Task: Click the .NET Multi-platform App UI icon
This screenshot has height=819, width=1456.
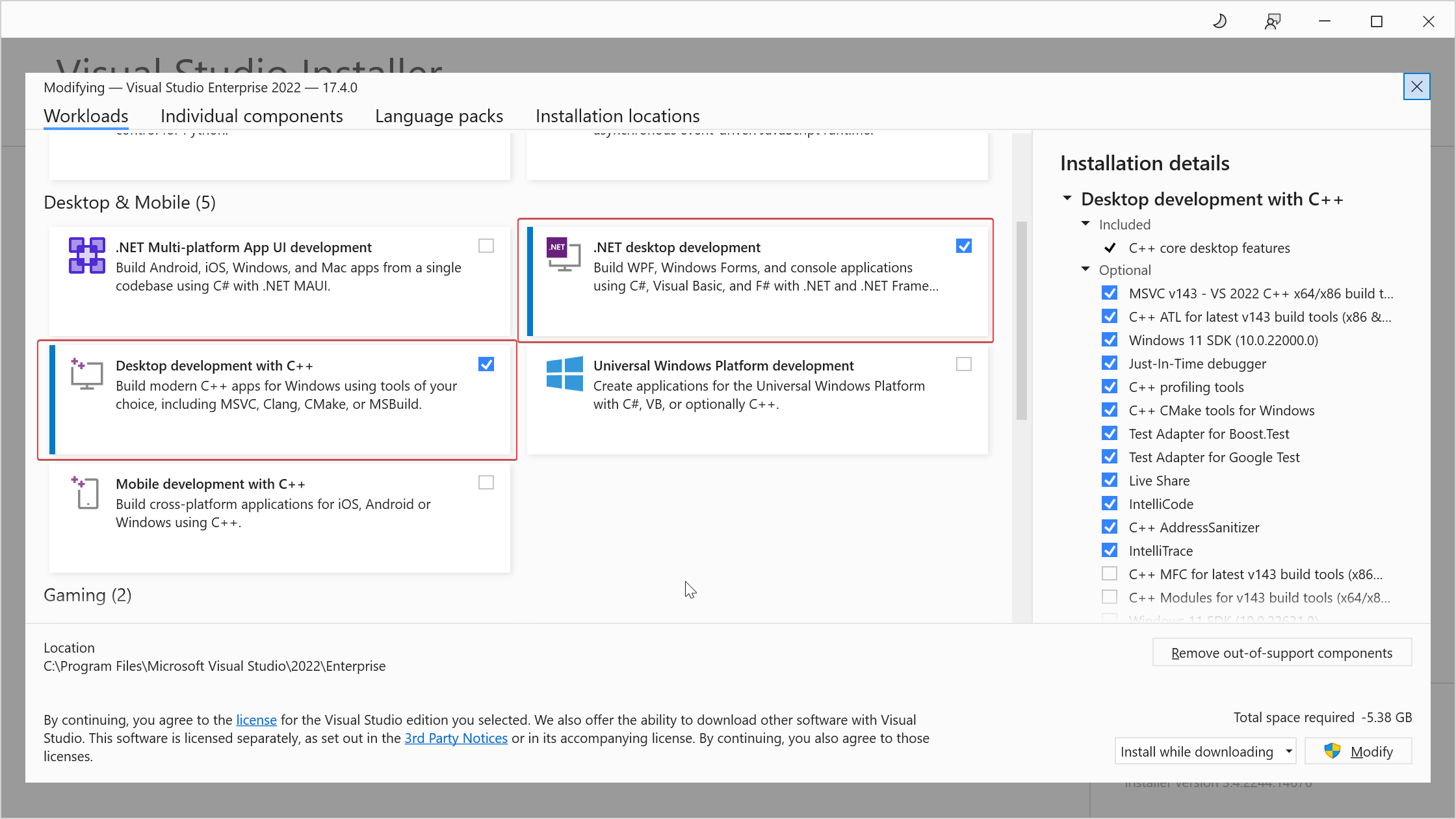Action: (x=86, y=255)
